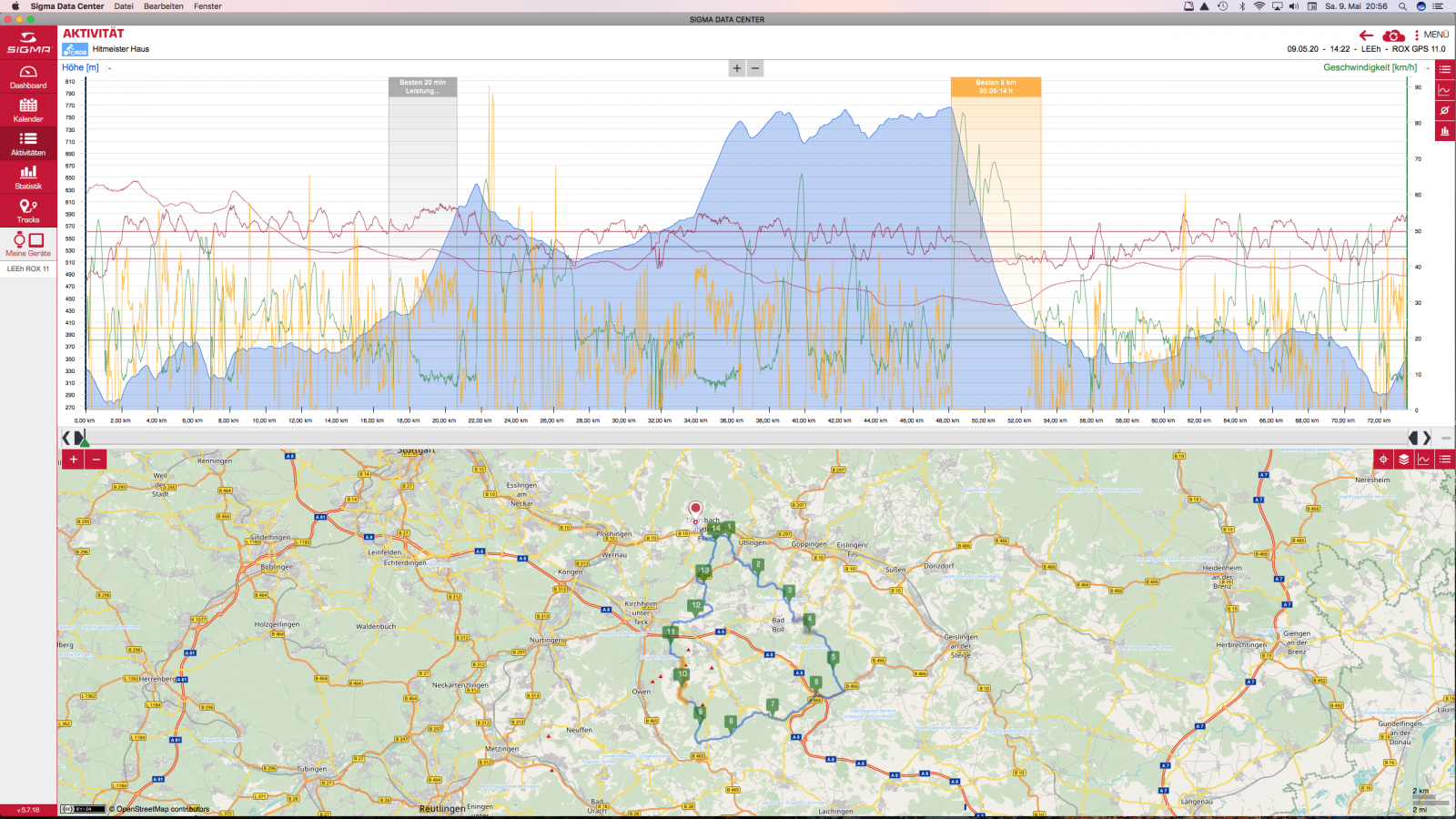
Task: Go to the Statistik page
Action: pyautogui.click(x=28, y=177)
